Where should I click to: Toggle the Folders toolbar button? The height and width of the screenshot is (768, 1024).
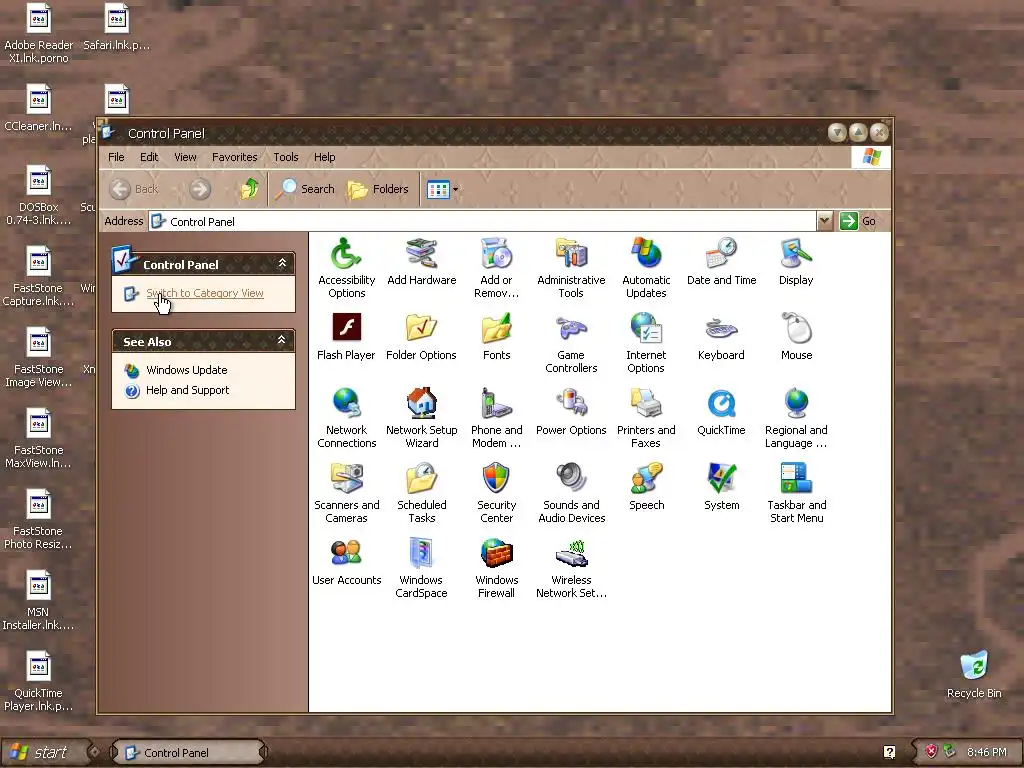(x=377, y=189)
